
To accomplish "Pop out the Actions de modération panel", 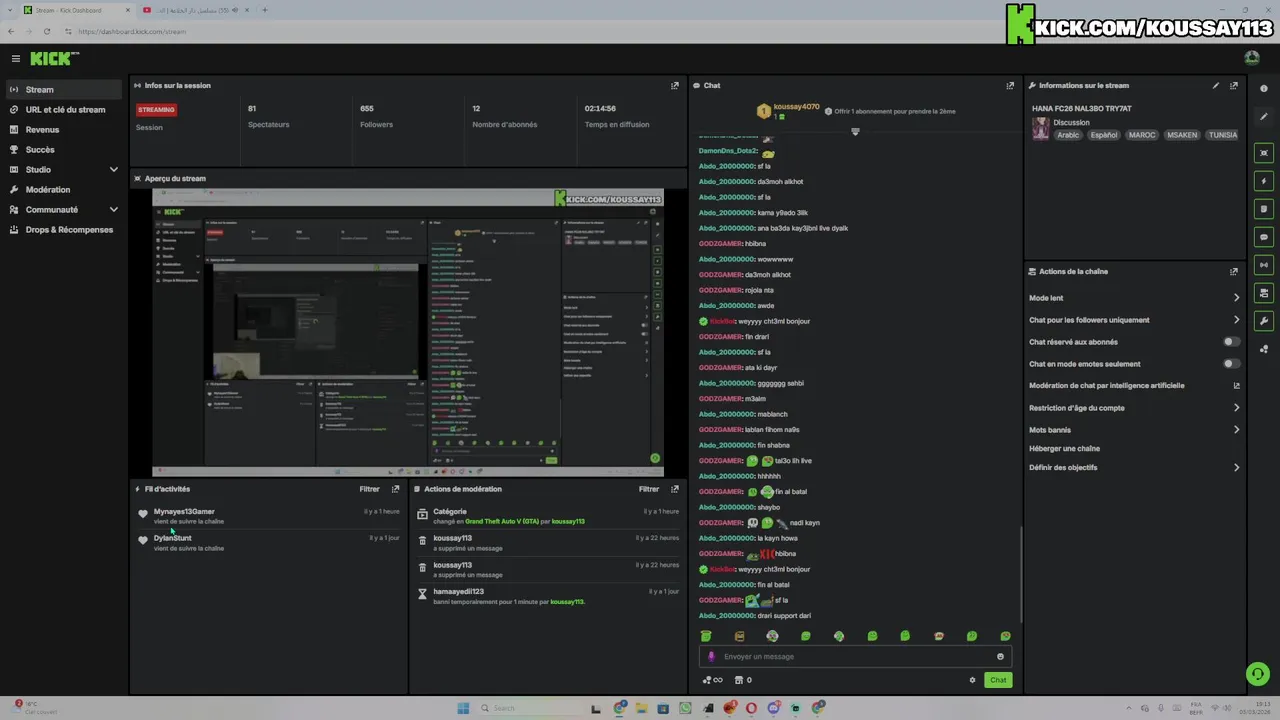I will (675, 489).
